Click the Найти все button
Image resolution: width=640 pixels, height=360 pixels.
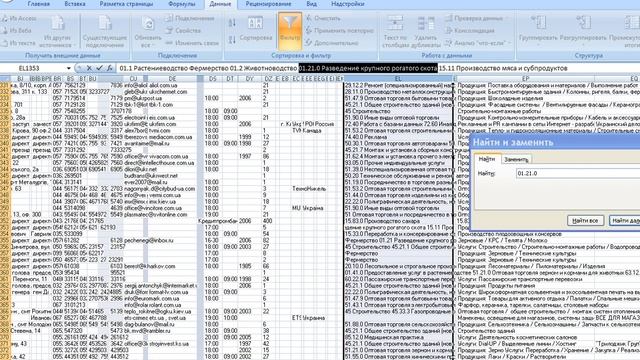(x=585, y=220)
